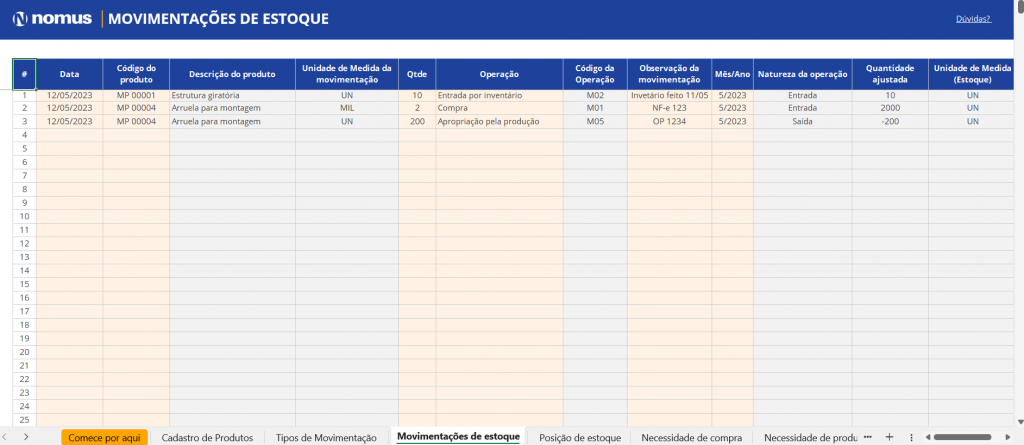Select the # header cell

coord(24,74)
